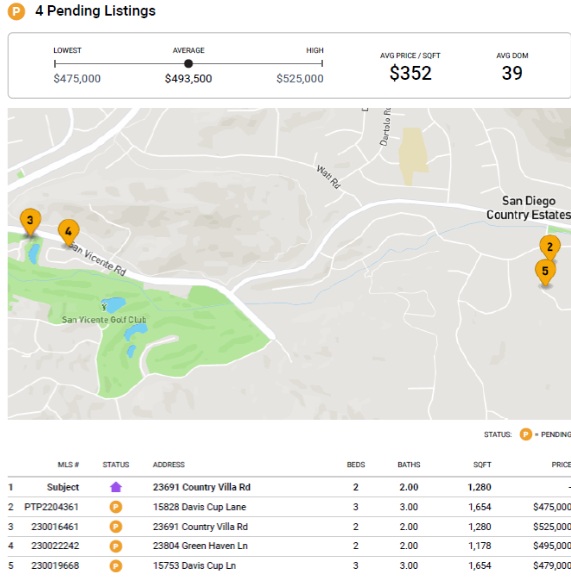Click MLS number 230022242
The image size is (571, 578).
[55, 546]
